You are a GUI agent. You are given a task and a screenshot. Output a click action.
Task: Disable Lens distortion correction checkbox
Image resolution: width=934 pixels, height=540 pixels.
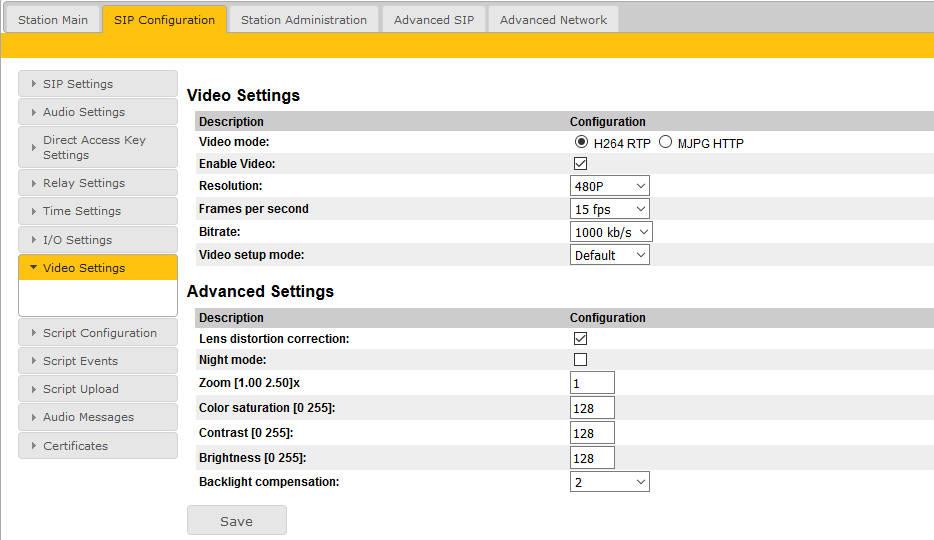coord(580,339)
